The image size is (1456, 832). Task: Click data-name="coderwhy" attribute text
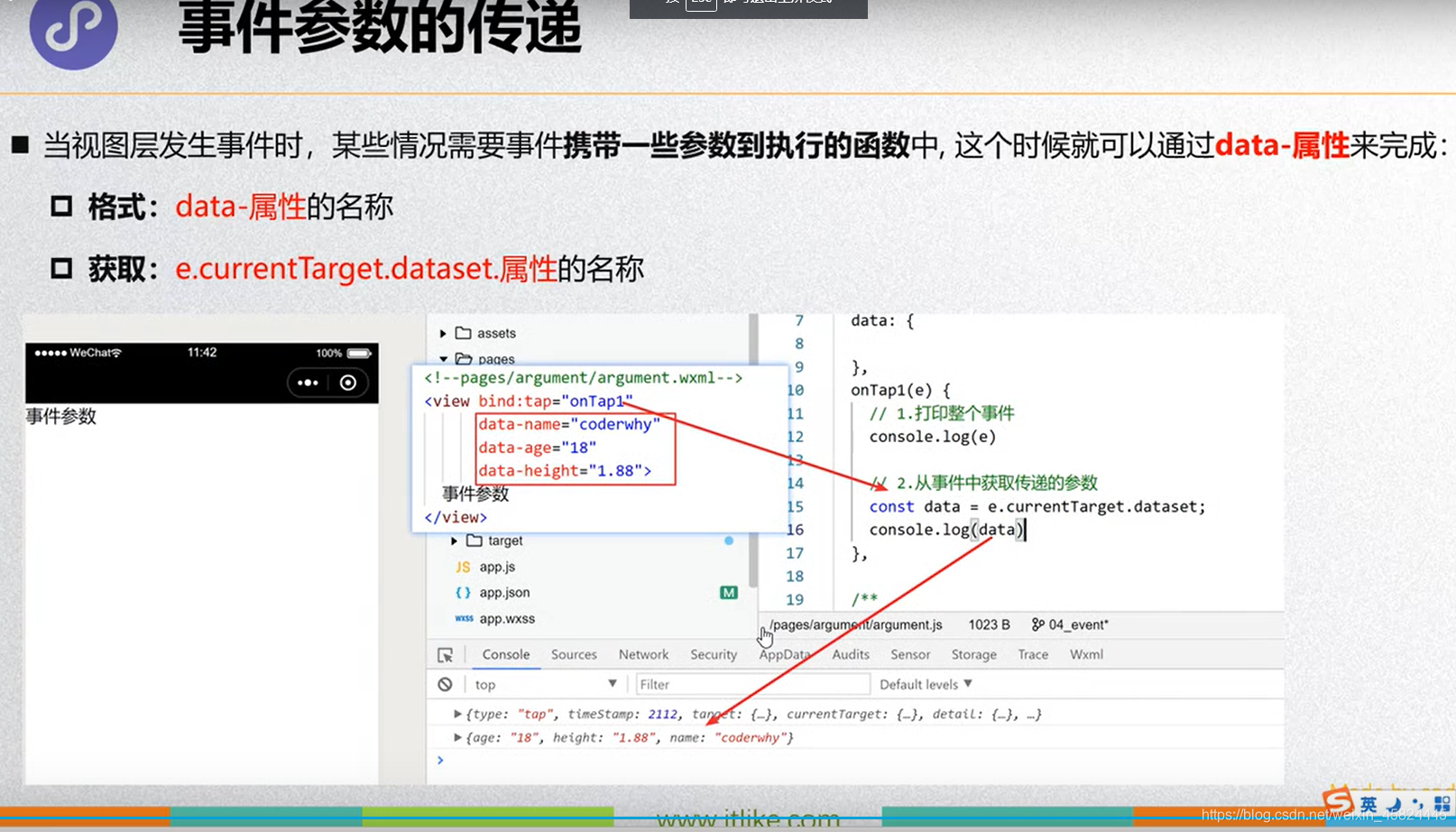click(569, 424)
